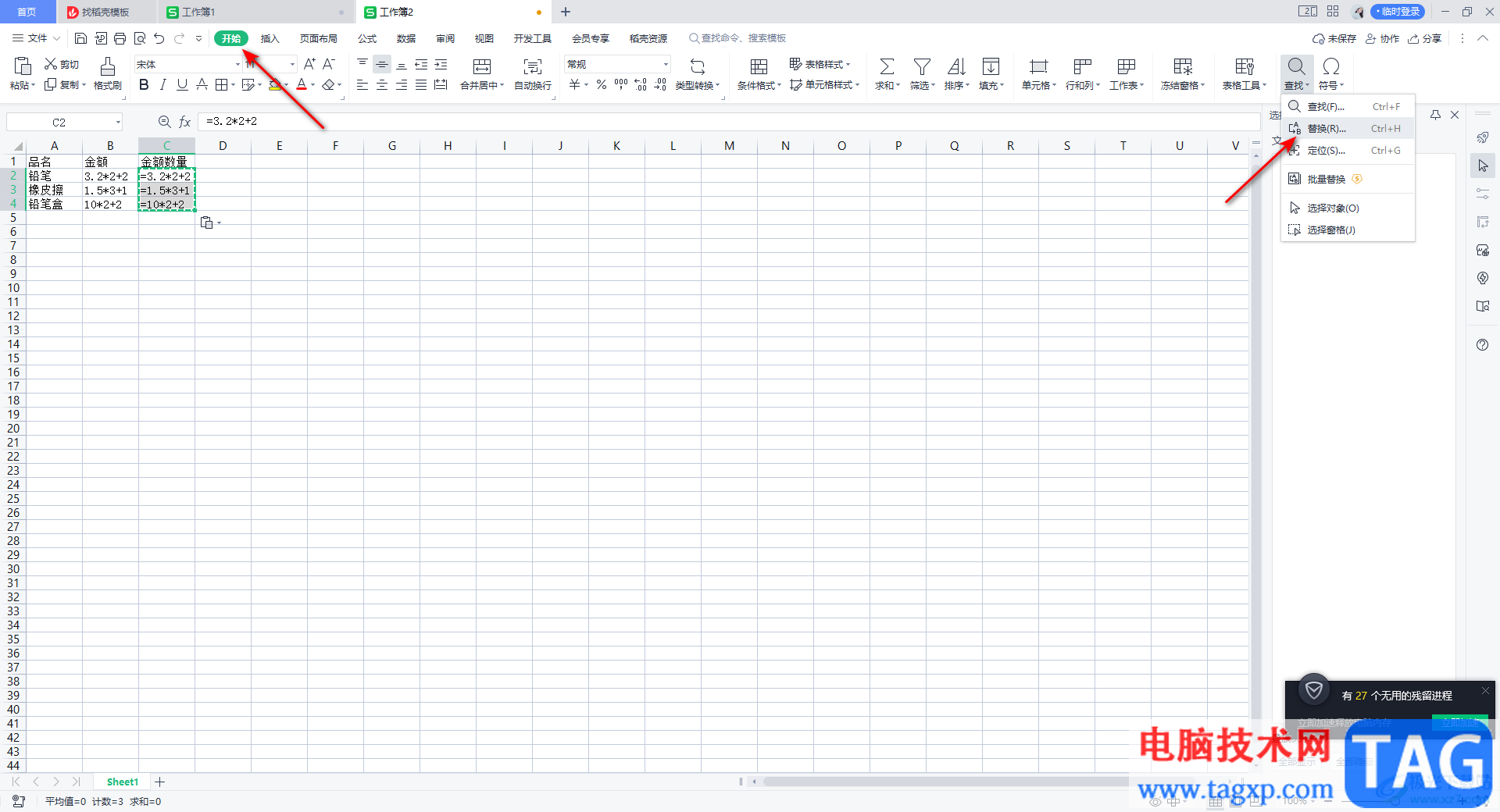Toggle vertical middle-align icon

(x=382, y=64)
